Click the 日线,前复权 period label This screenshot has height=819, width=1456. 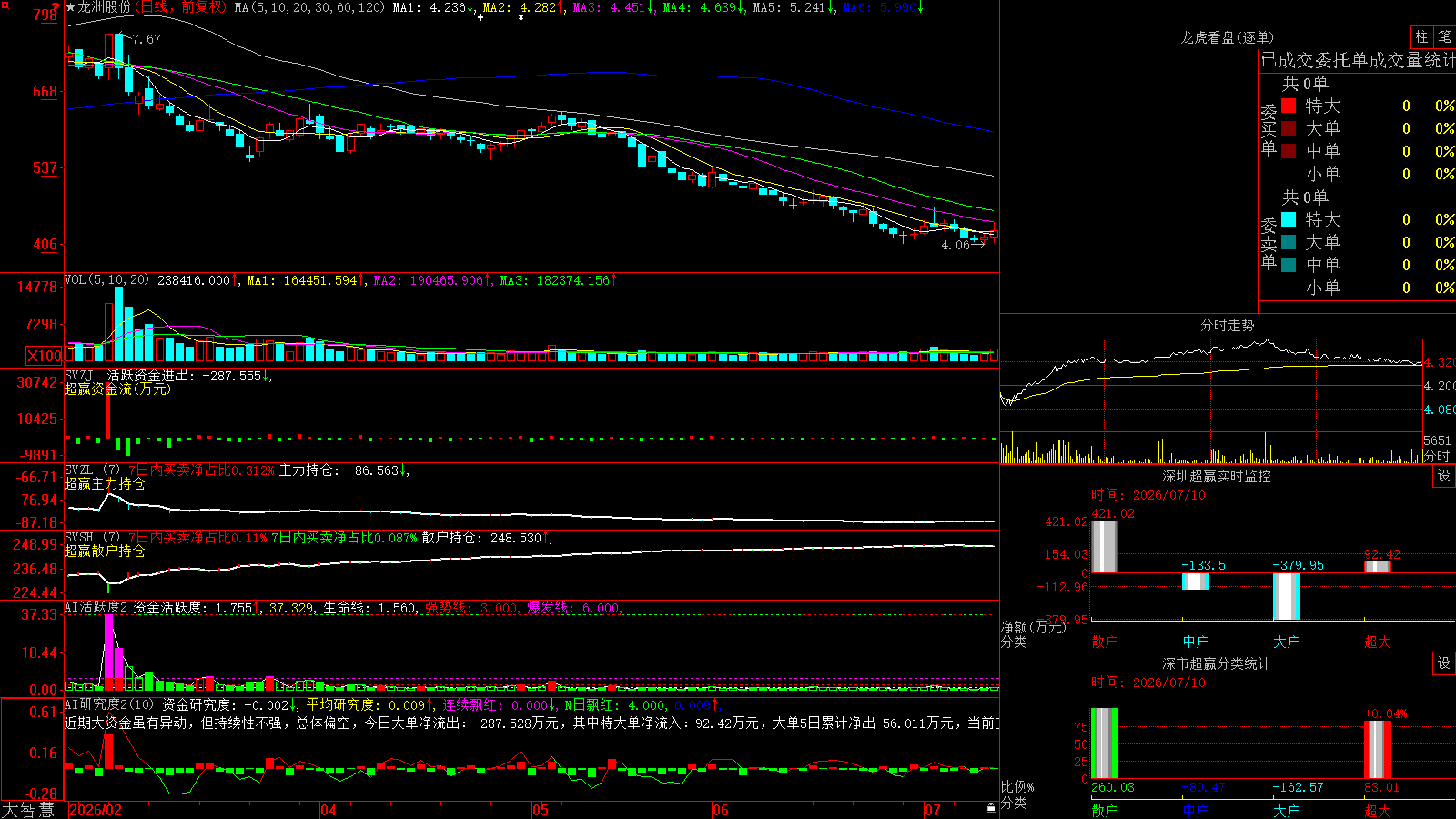click(x=181, y=7)
